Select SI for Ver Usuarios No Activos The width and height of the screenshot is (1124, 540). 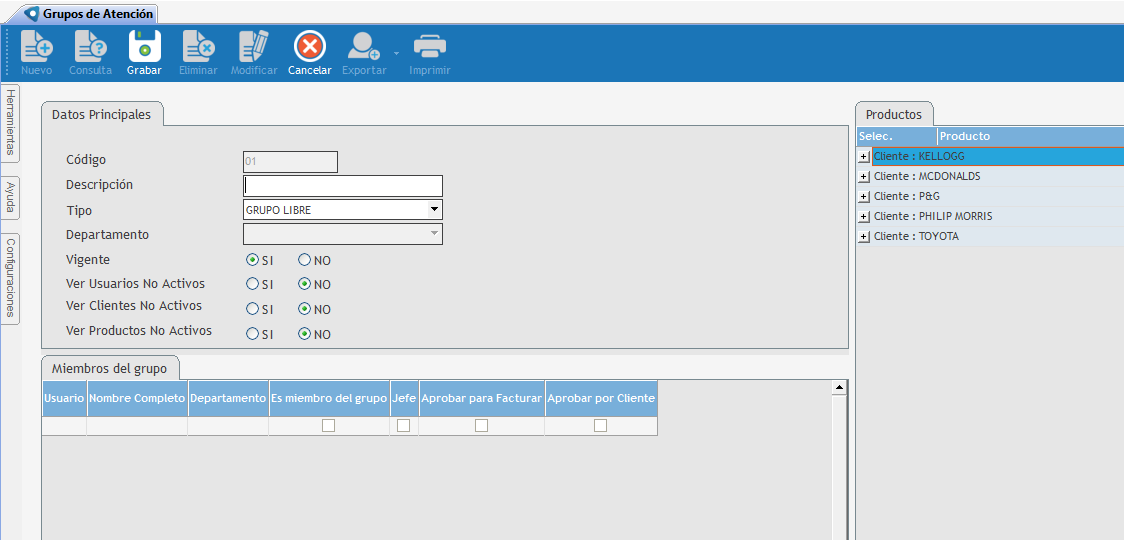tap(253, 284)
